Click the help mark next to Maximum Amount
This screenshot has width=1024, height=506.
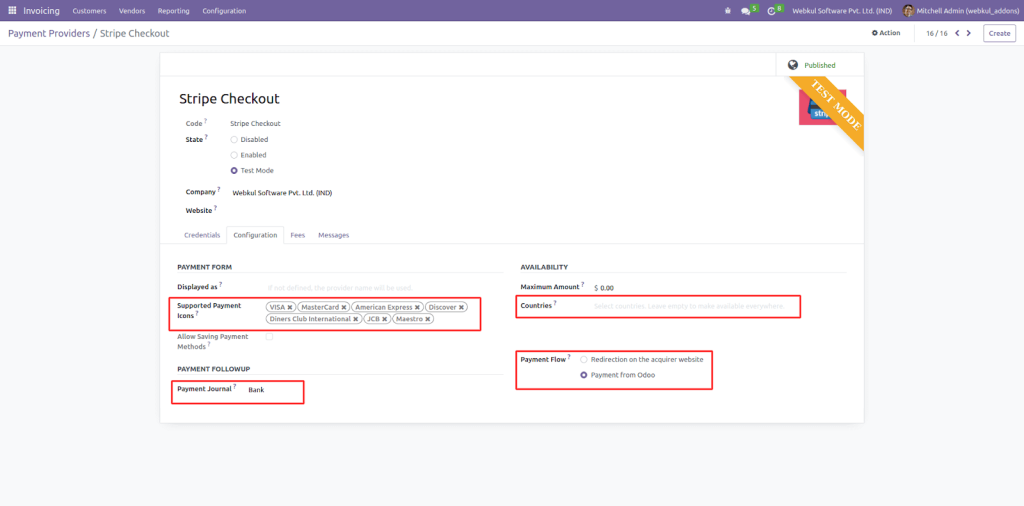click(x=583, y=284)
